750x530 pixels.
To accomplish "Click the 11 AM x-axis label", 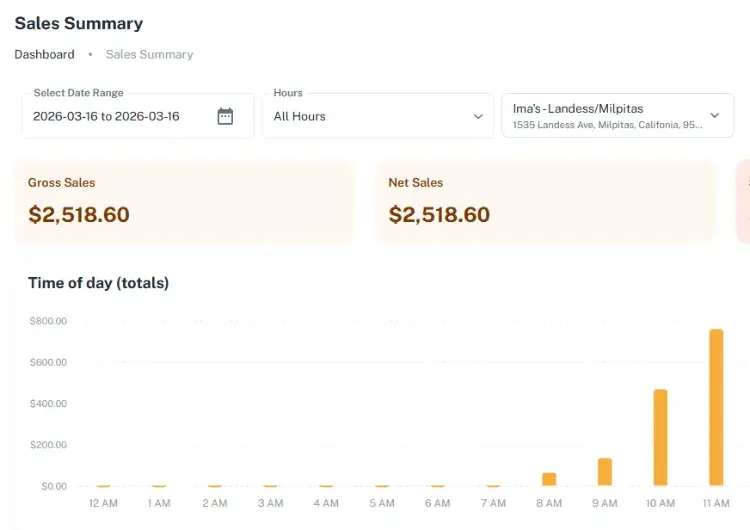I will (716, 503).
